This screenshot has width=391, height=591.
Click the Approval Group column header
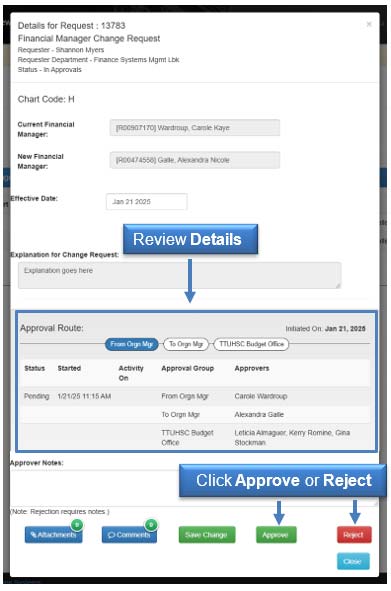[187, 368]
